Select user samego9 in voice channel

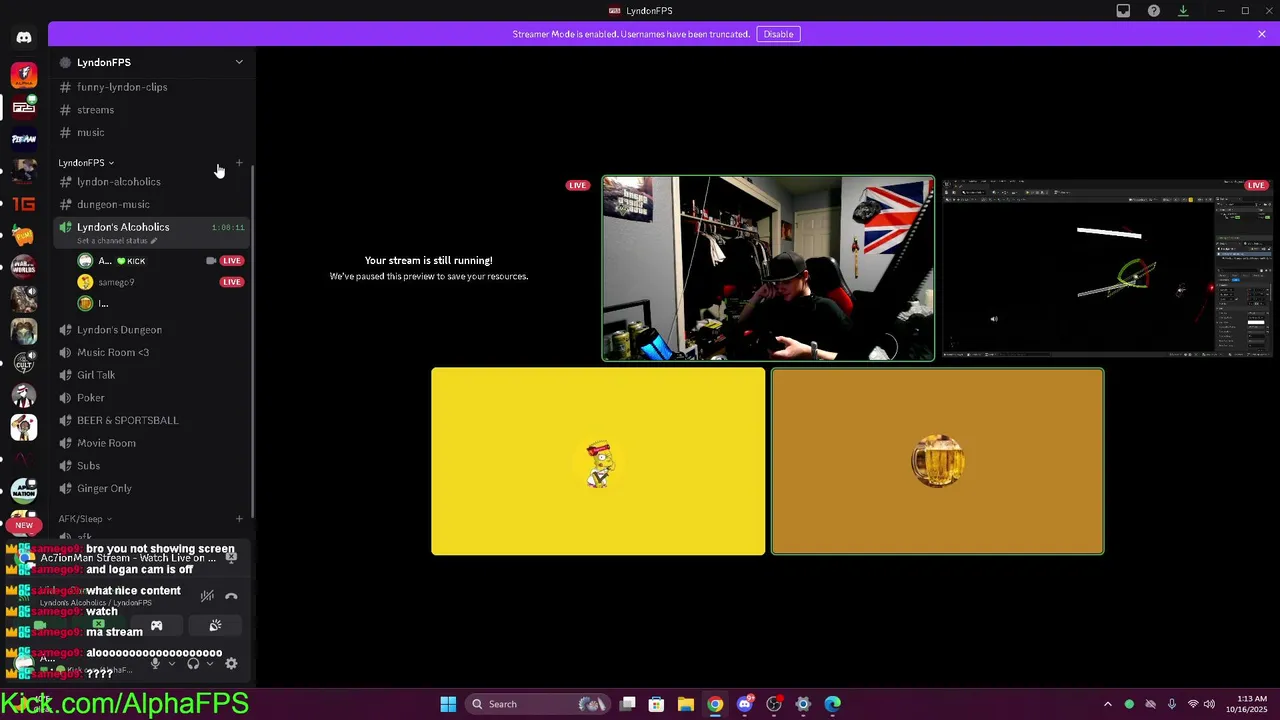coord(116,282)
